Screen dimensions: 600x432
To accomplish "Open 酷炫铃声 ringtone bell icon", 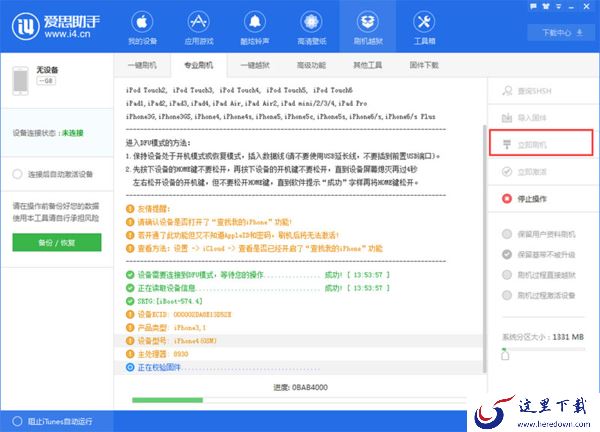I will [x=255, y=22].
